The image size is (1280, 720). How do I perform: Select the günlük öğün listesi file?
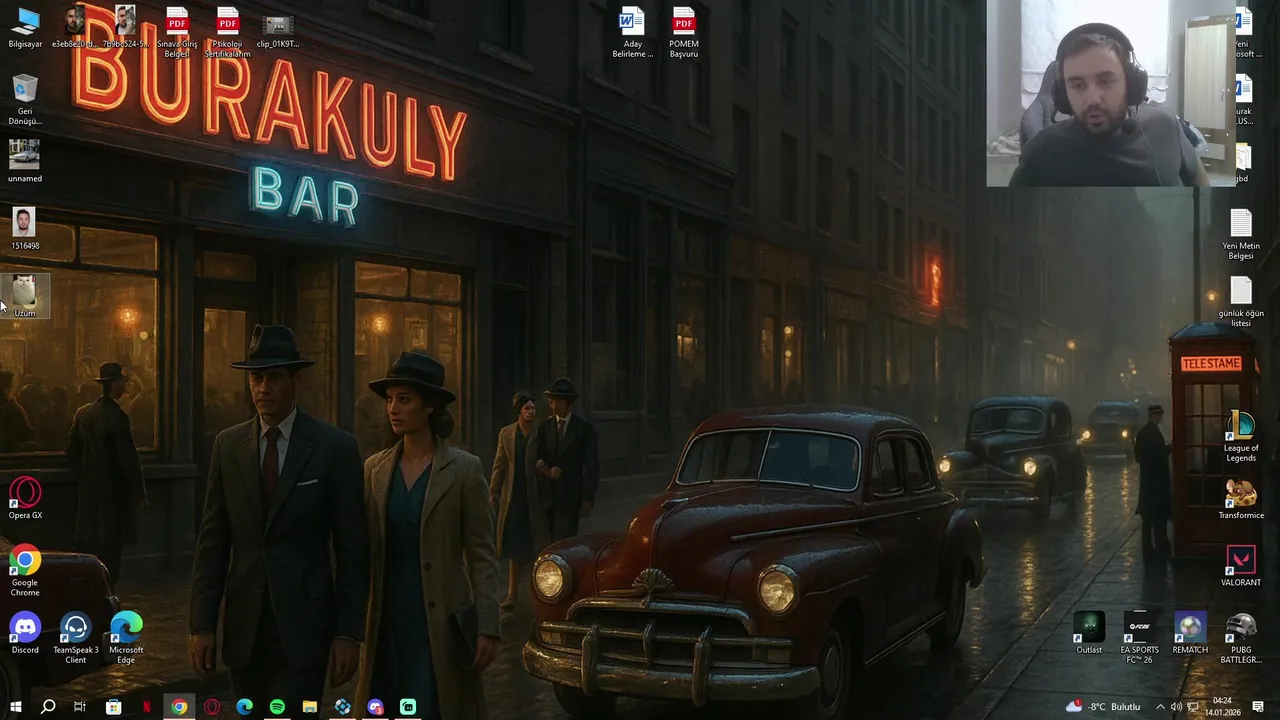pos(1241,302)
